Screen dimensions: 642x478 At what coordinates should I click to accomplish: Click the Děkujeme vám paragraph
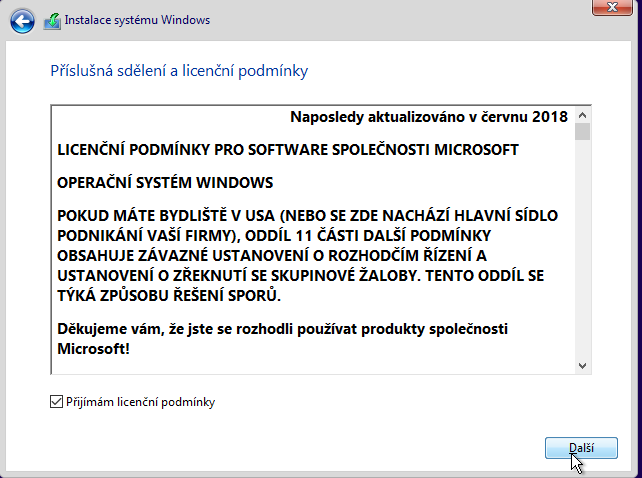282,328
